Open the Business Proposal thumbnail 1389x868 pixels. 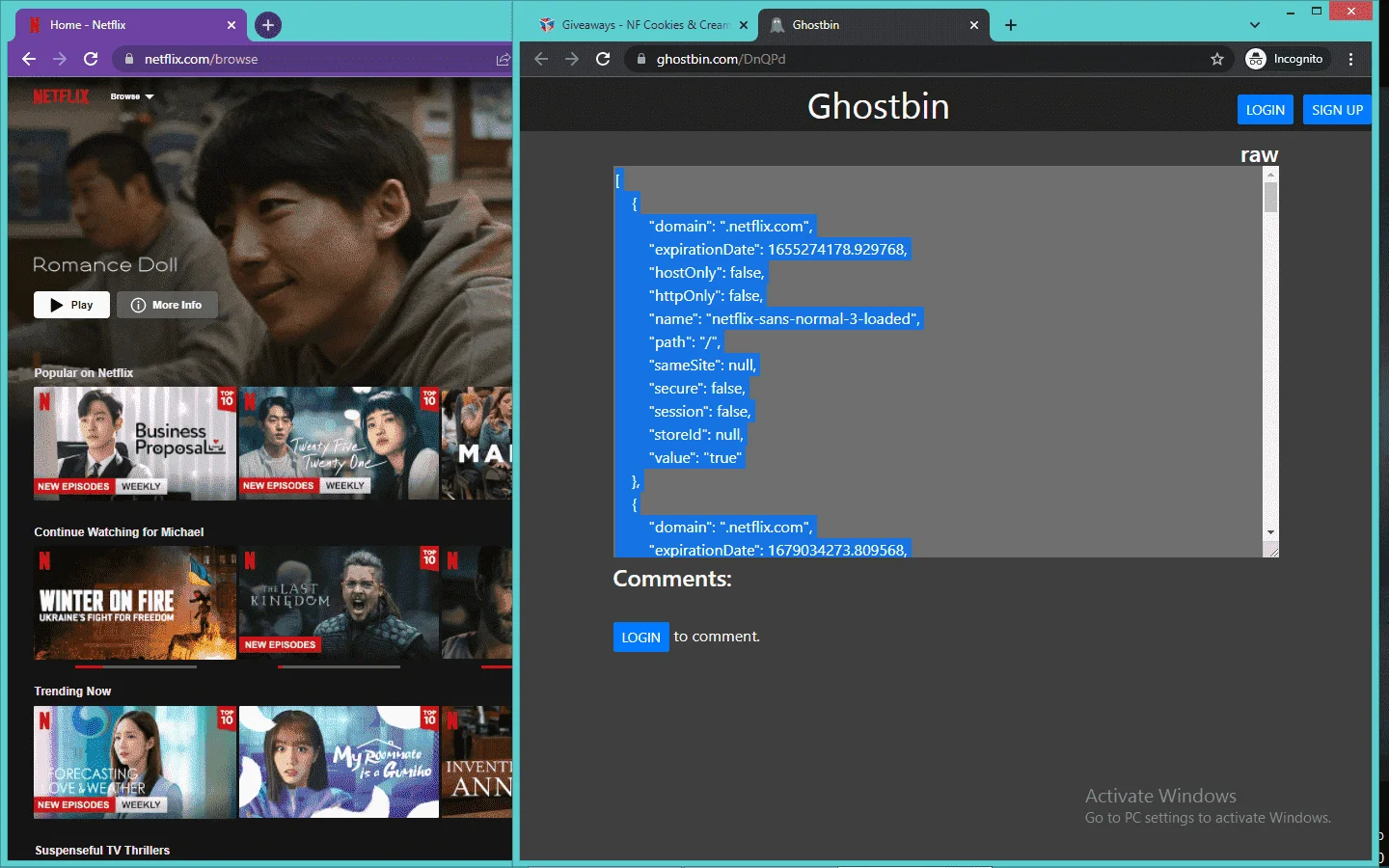pos(135,444)
